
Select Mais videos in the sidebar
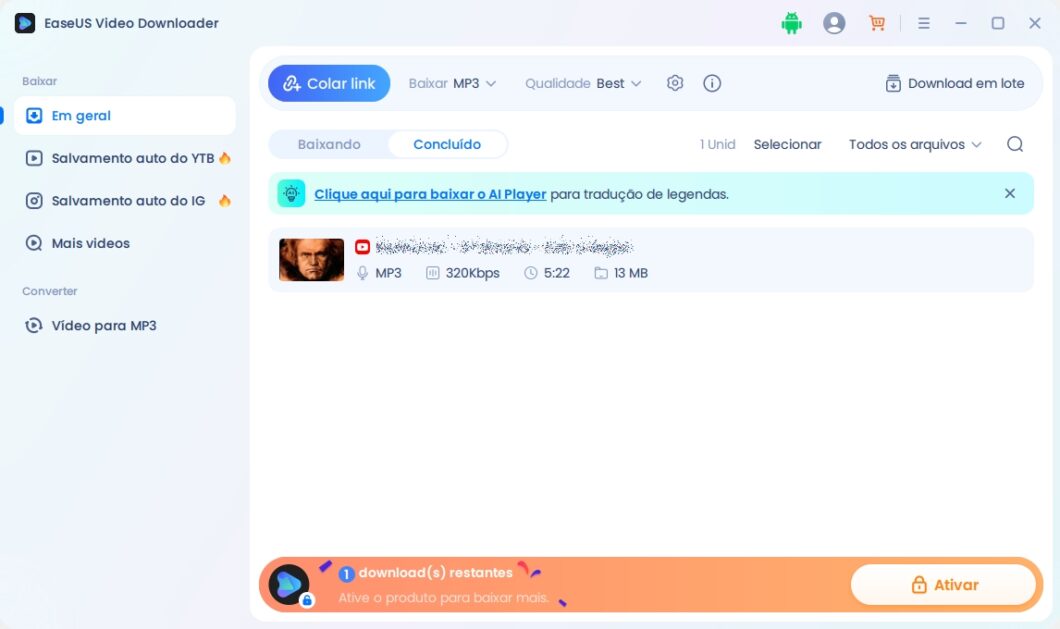tap(88, 242)
